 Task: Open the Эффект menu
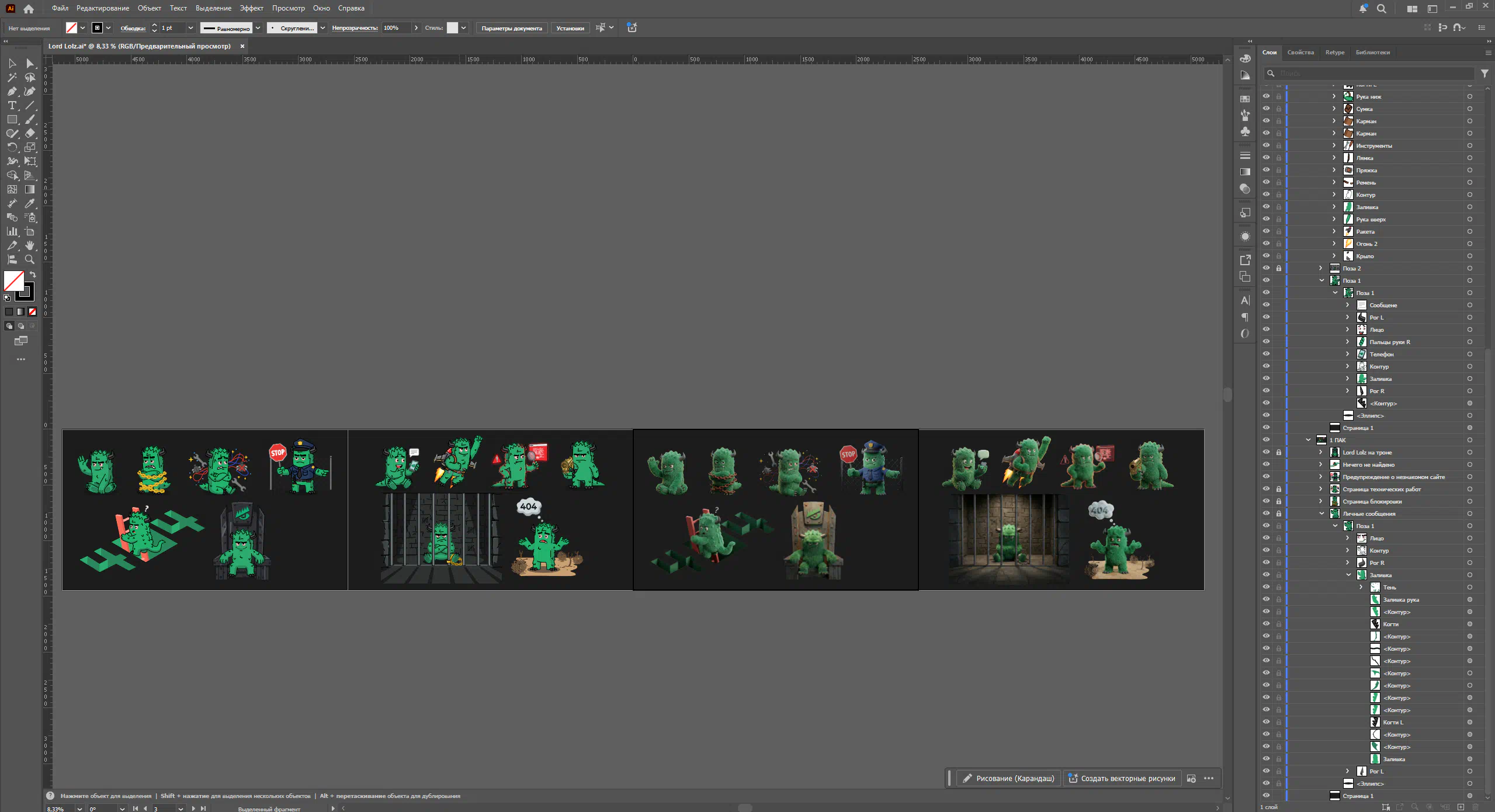click(251, 8)
